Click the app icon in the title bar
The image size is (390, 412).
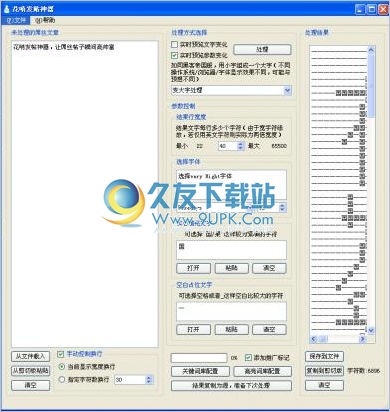[x=6, y=9]
